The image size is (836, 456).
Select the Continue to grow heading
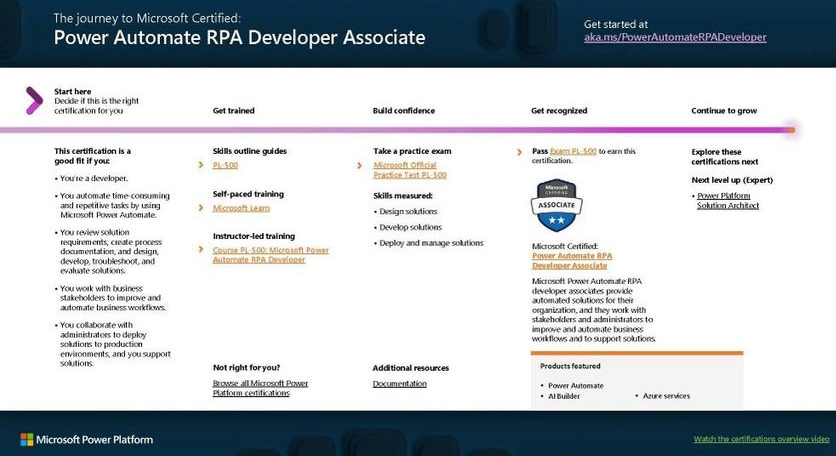(724, 111)
